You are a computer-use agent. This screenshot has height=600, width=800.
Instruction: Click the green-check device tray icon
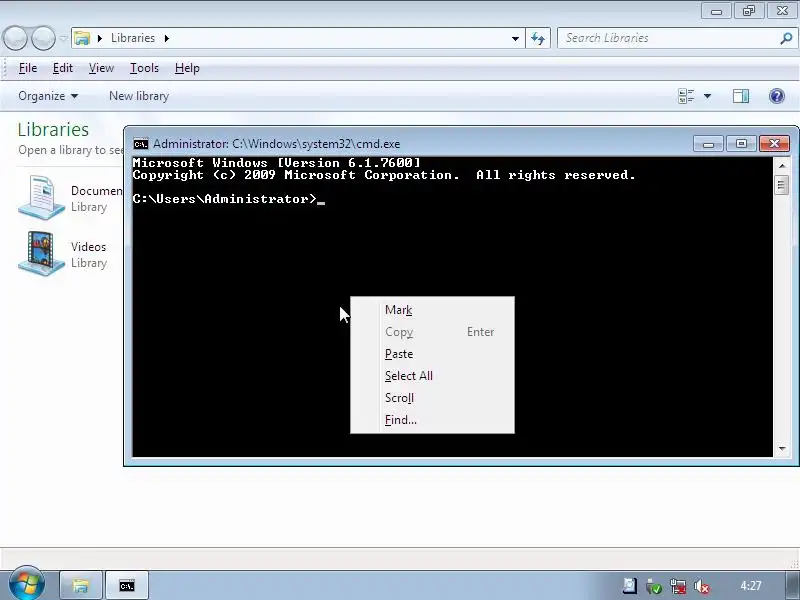654,586
